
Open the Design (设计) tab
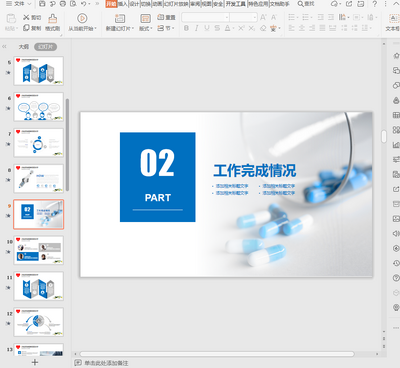[x=134, y=4]
